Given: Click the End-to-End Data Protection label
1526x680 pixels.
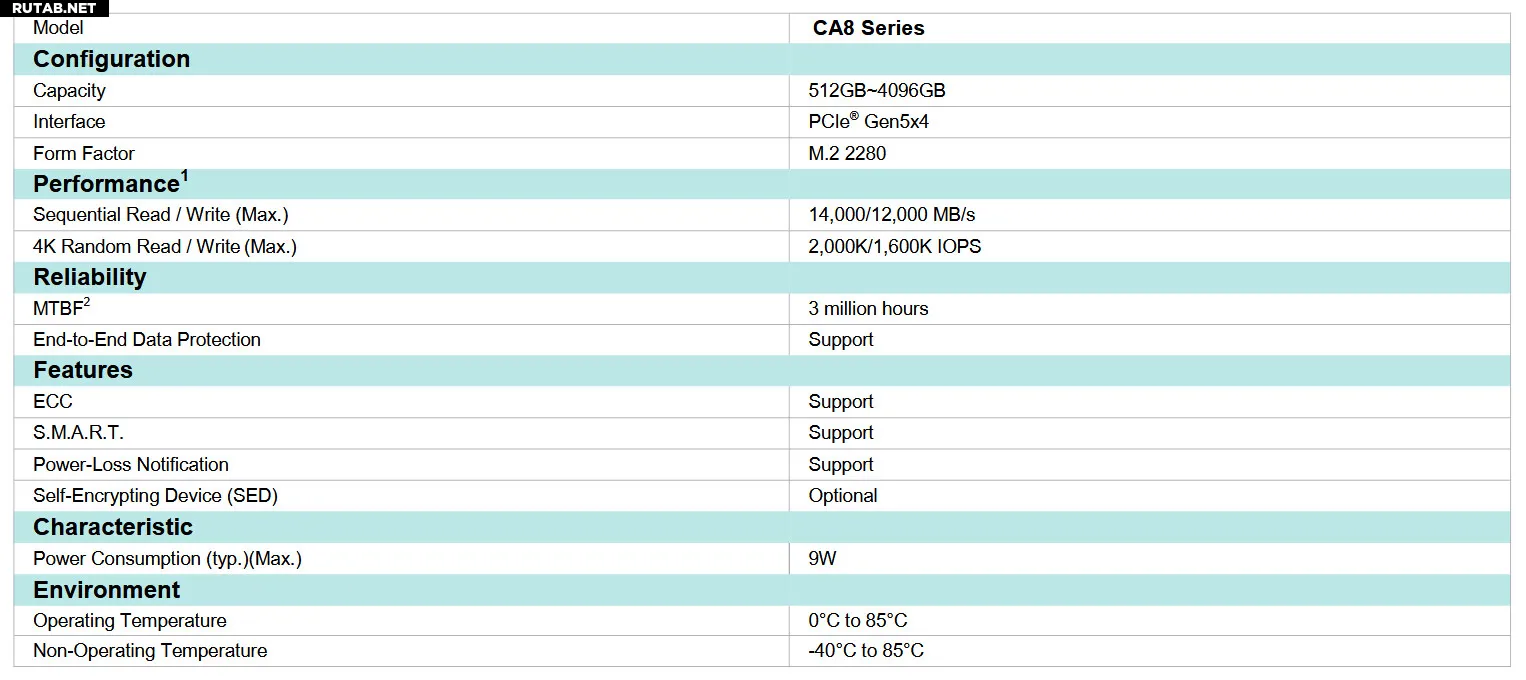Looking at the screenshot, I should click(x=147, y=340).
